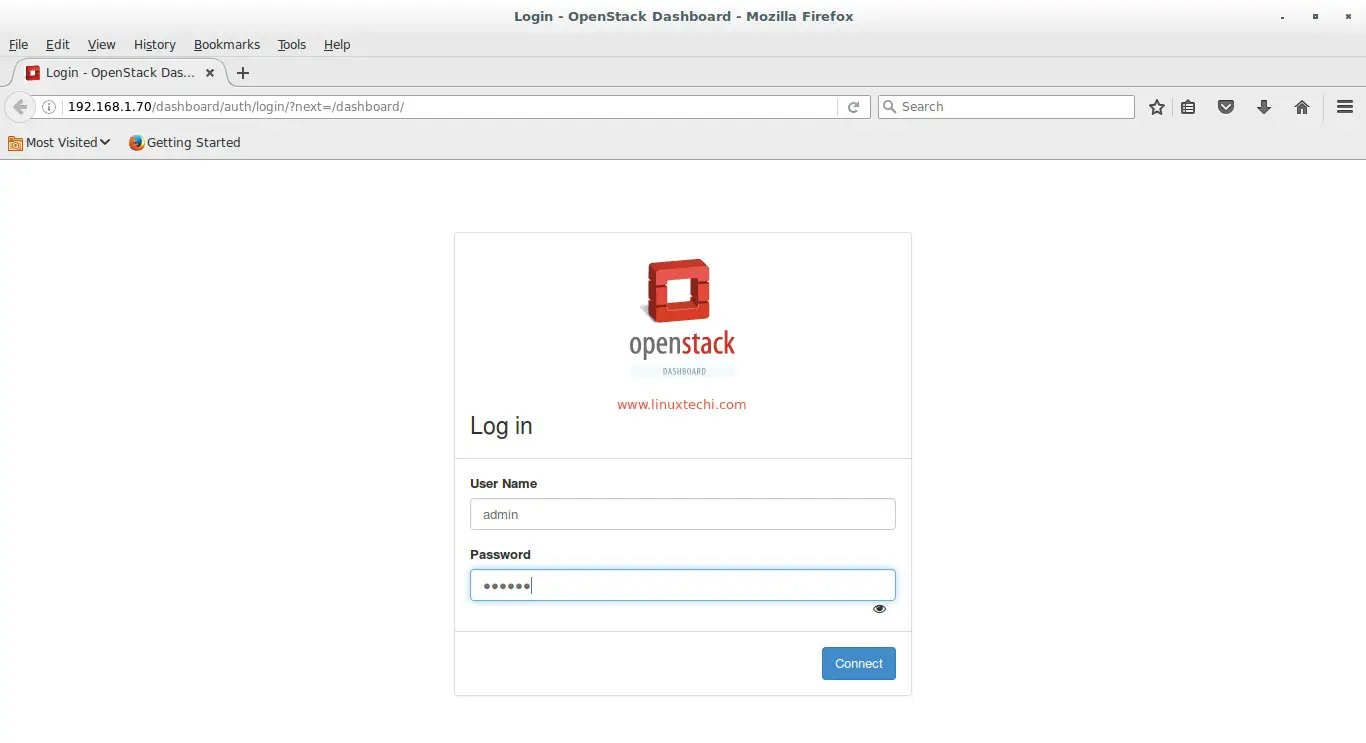Click the Log in heading text
The height and width of the screenshot is (743, 1366).
[x=501, y=426]
